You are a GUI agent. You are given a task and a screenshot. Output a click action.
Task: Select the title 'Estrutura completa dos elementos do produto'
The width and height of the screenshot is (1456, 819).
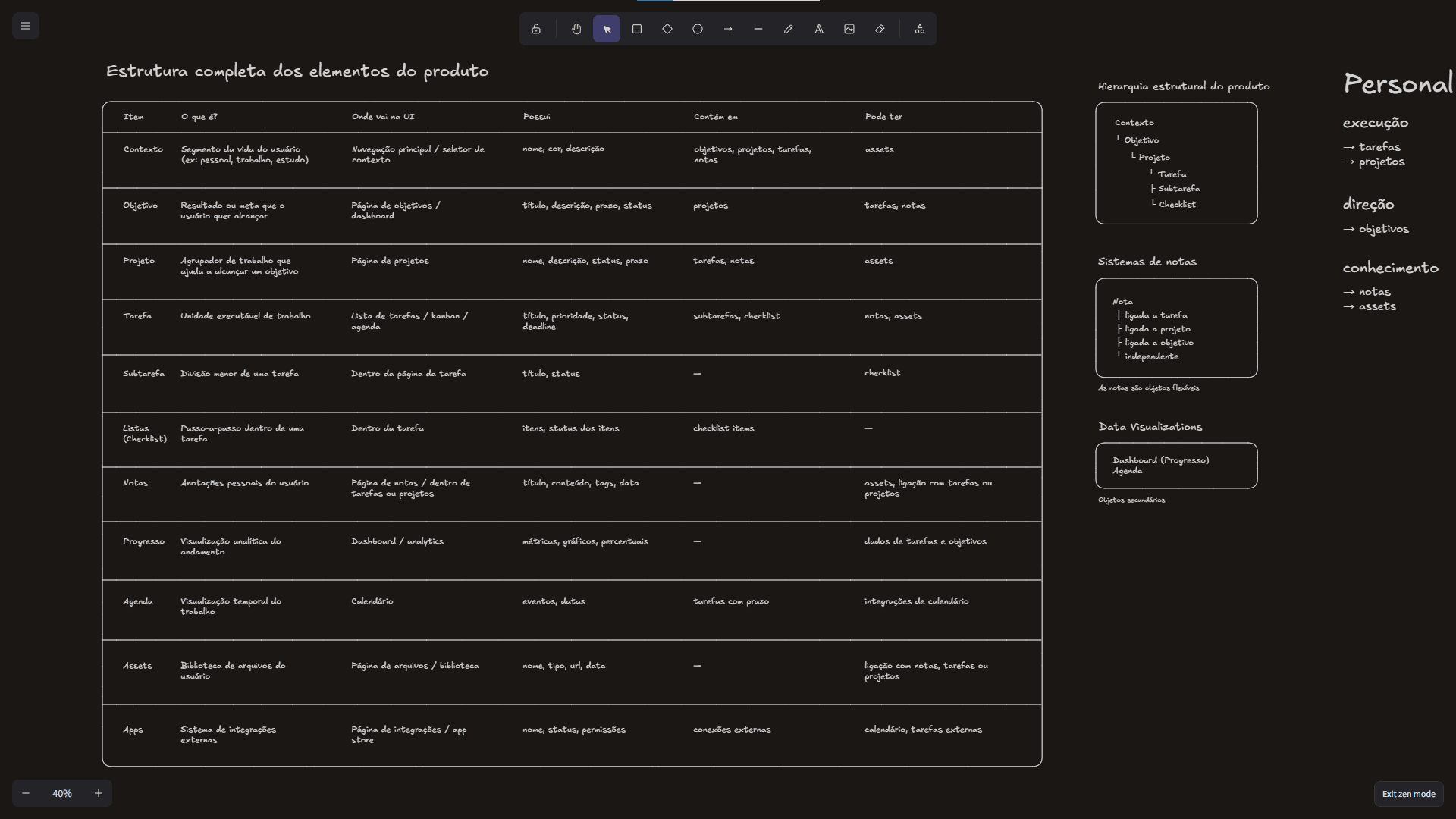[x=297, y=71]
